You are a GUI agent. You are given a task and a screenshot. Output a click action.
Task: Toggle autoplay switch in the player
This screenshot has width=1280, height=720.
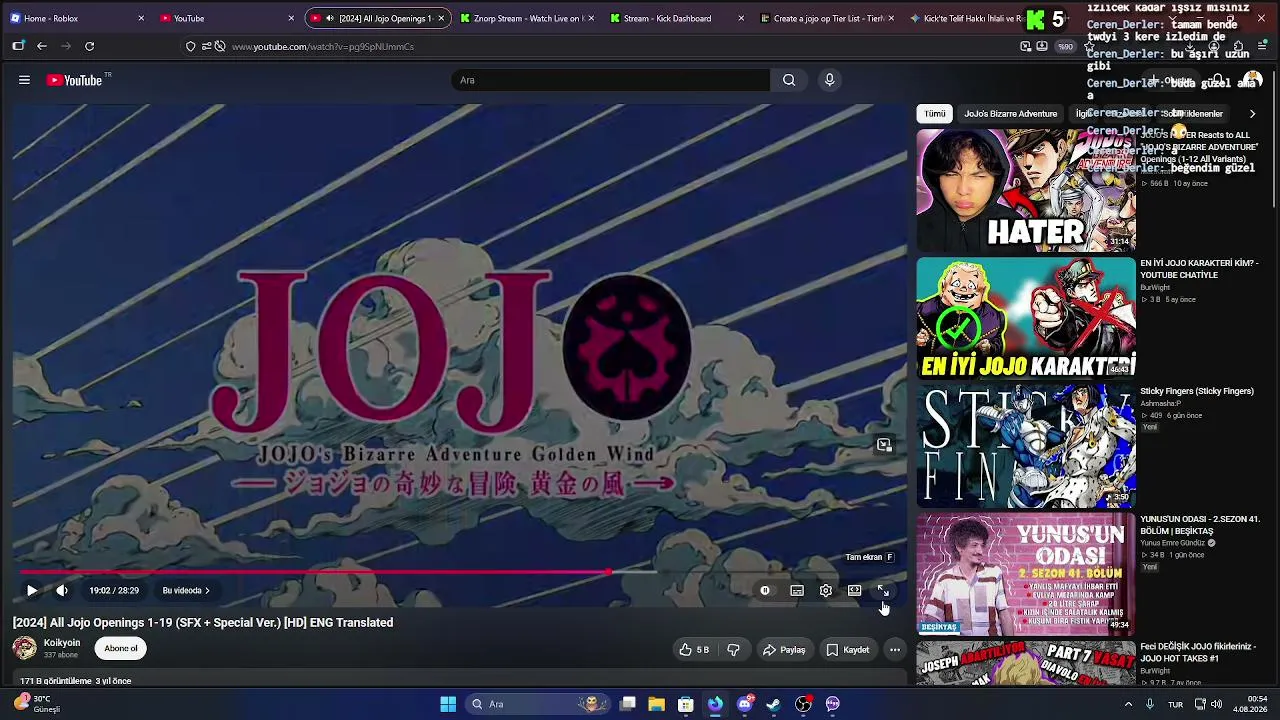pyautogui.click(x=765, y=591)
